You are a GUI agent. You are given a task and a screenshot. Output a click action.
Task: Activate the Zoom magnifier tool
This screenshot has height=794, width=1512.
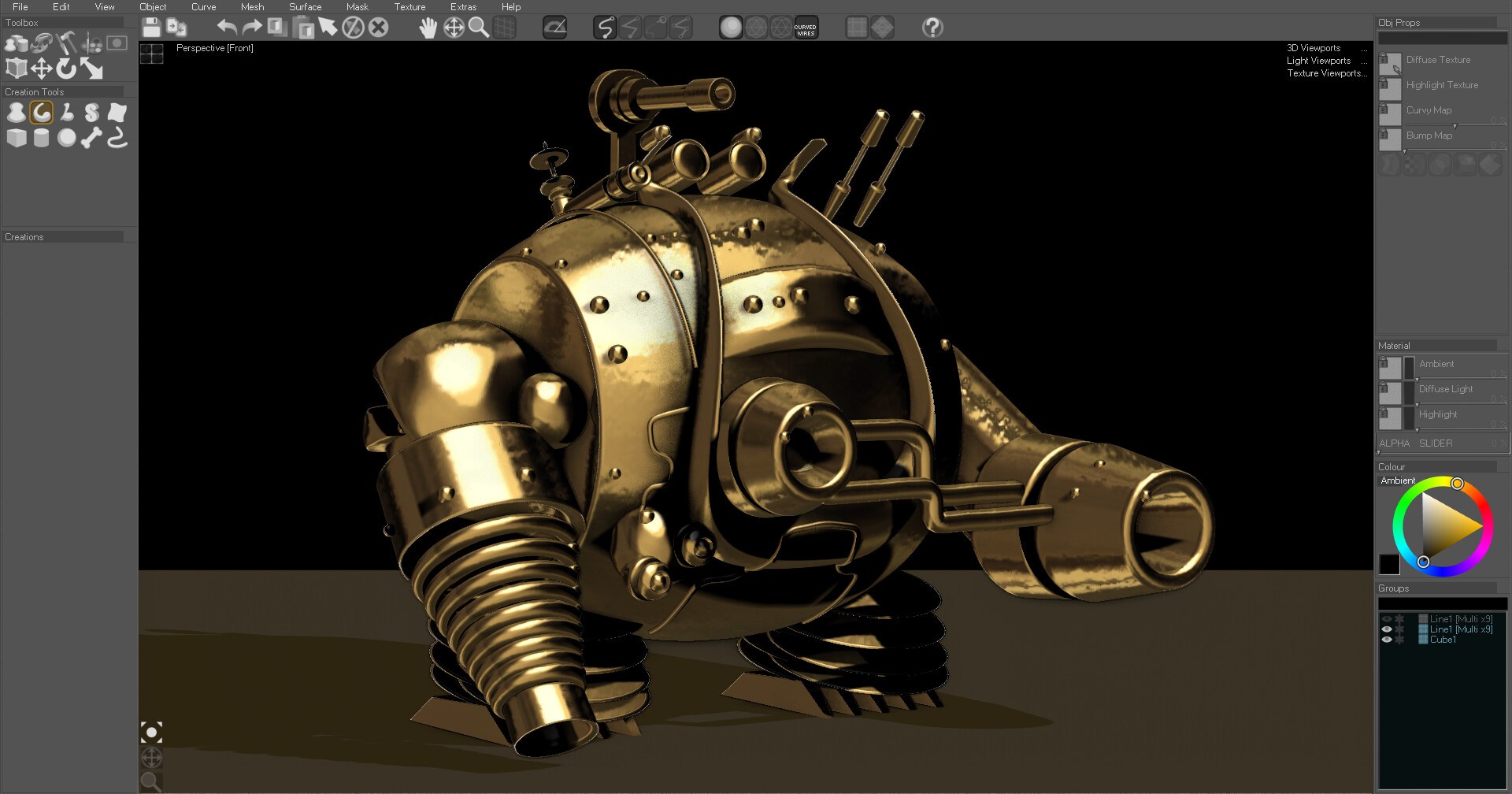(x=480, y=28)
